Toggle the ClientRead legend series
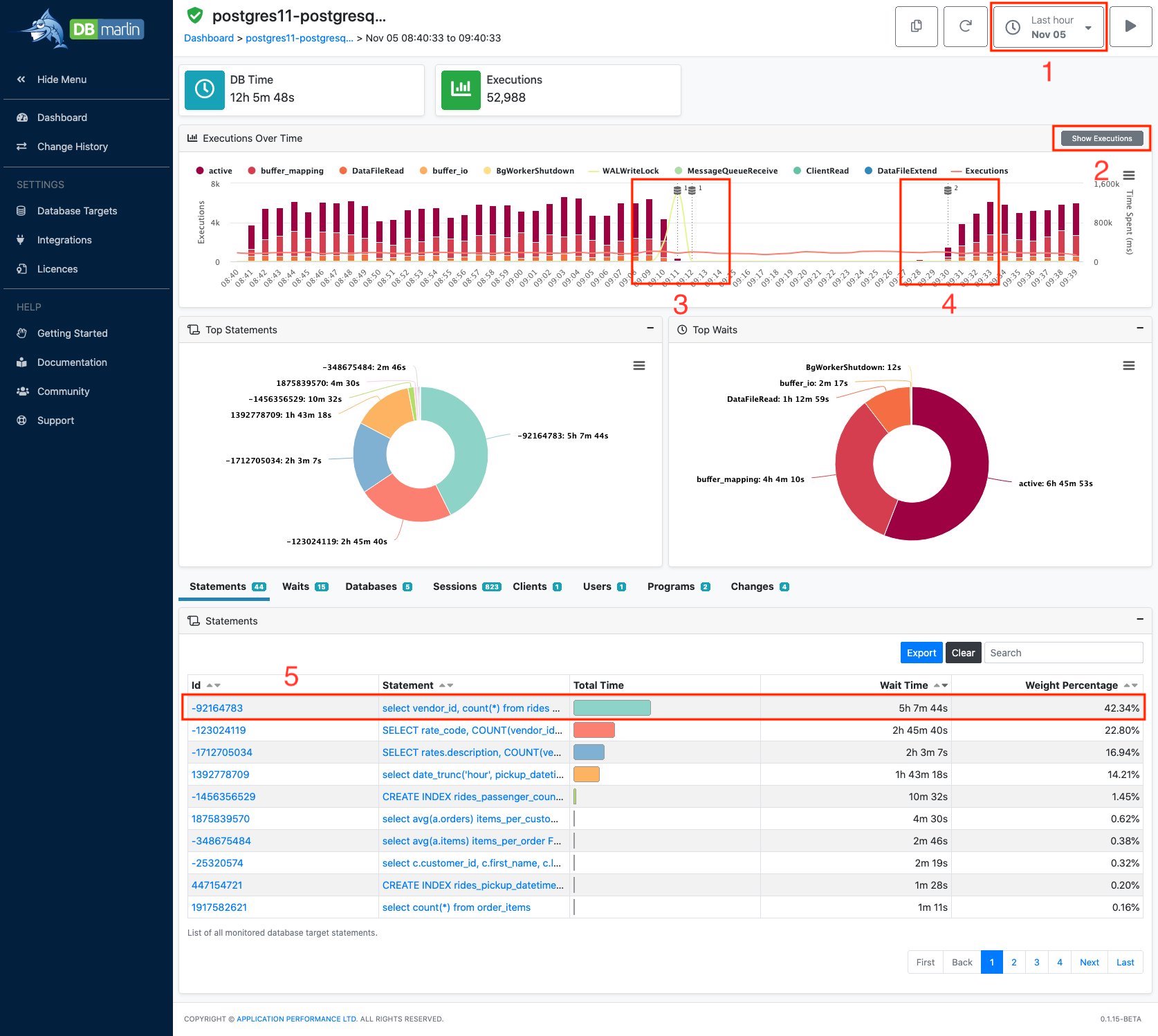 point(820,171)
